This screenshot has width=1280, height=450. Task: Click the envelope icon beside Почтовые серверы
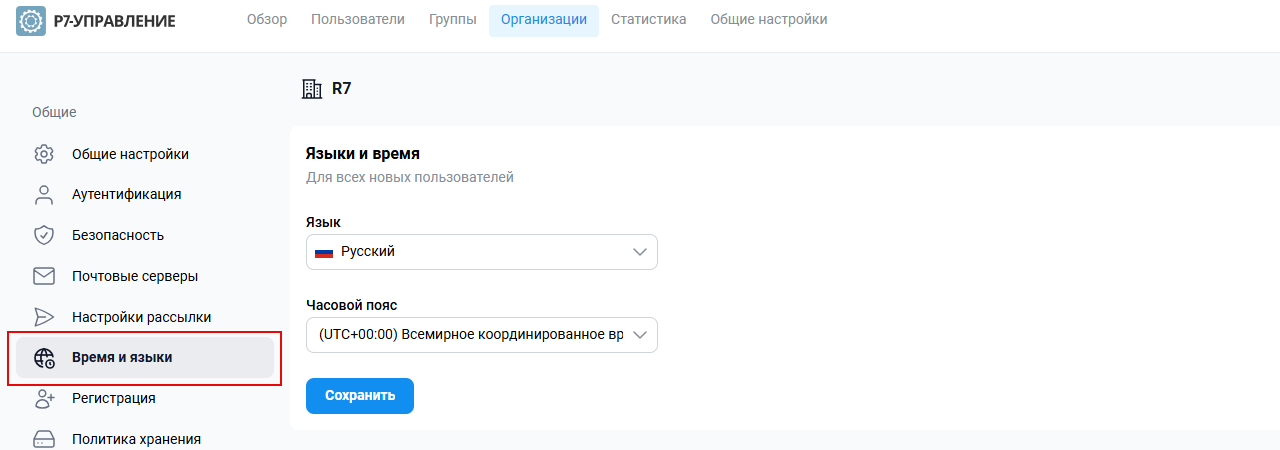pyautogui.click(x=44, y=276)
